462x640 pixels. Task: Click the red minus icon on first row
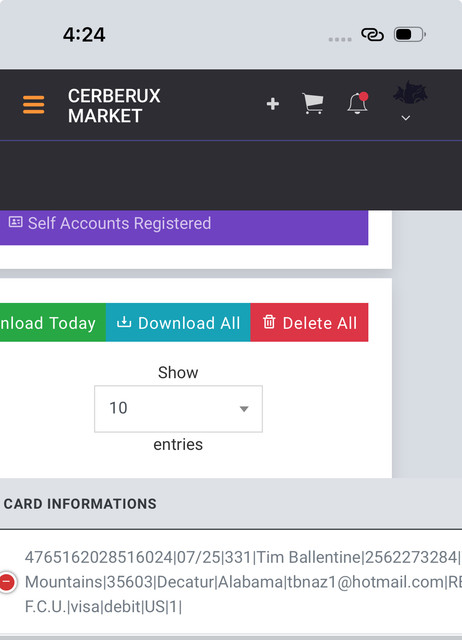(7, 582)
